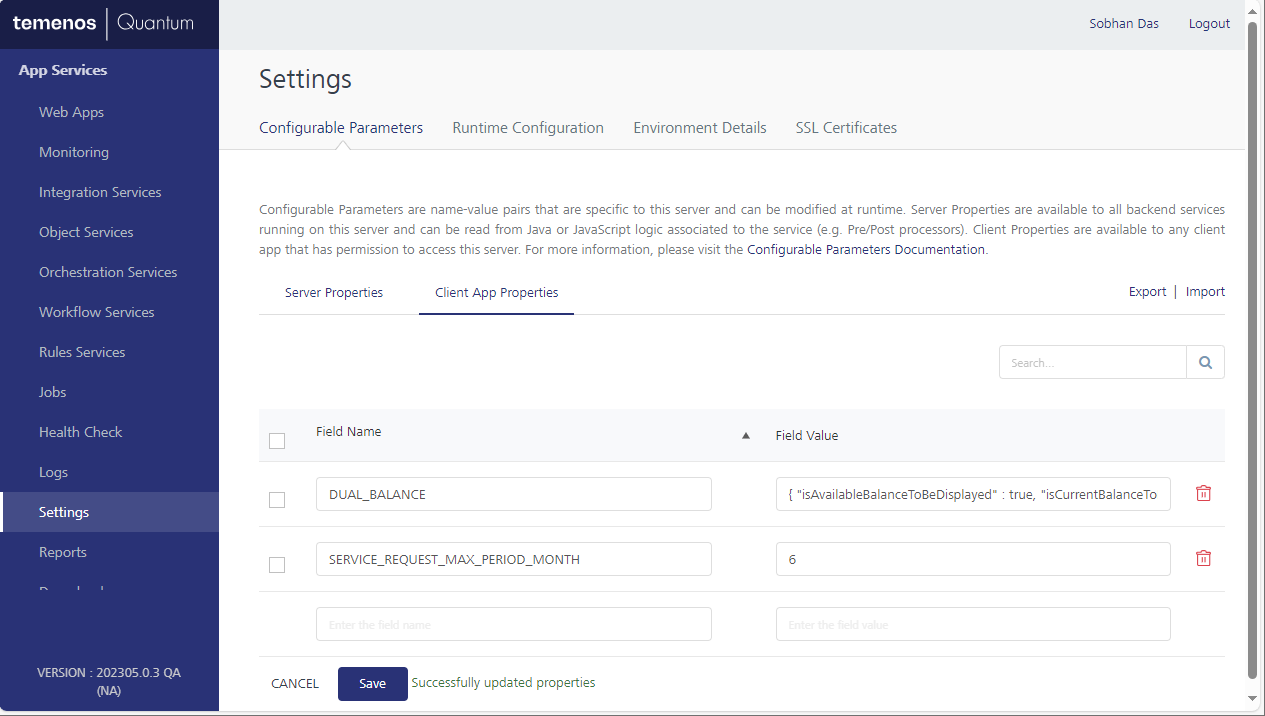
Task: Delete the SERVICE_REQUEST_MAX_PERIOD_MONTH row
Action: pos(1204,558)
